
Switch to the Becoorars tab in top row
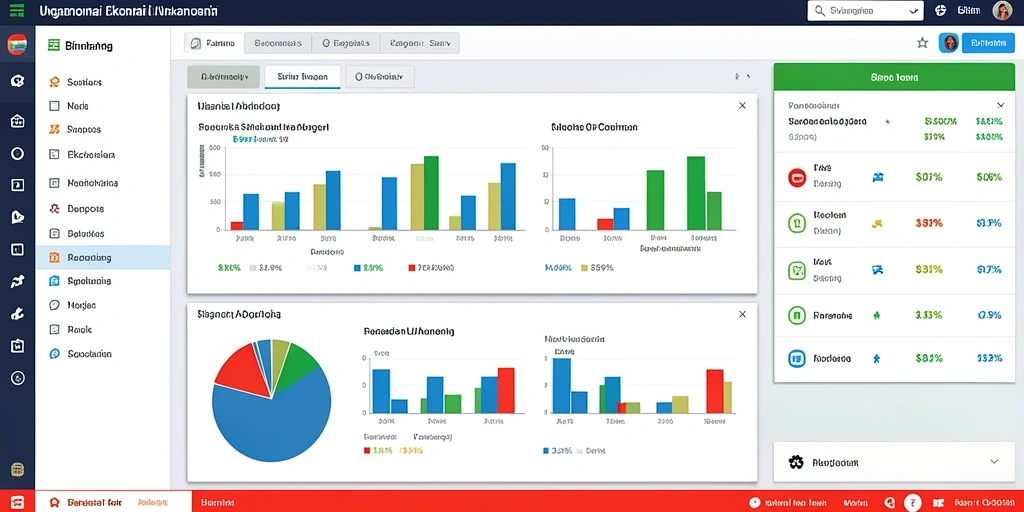[278, 43]
